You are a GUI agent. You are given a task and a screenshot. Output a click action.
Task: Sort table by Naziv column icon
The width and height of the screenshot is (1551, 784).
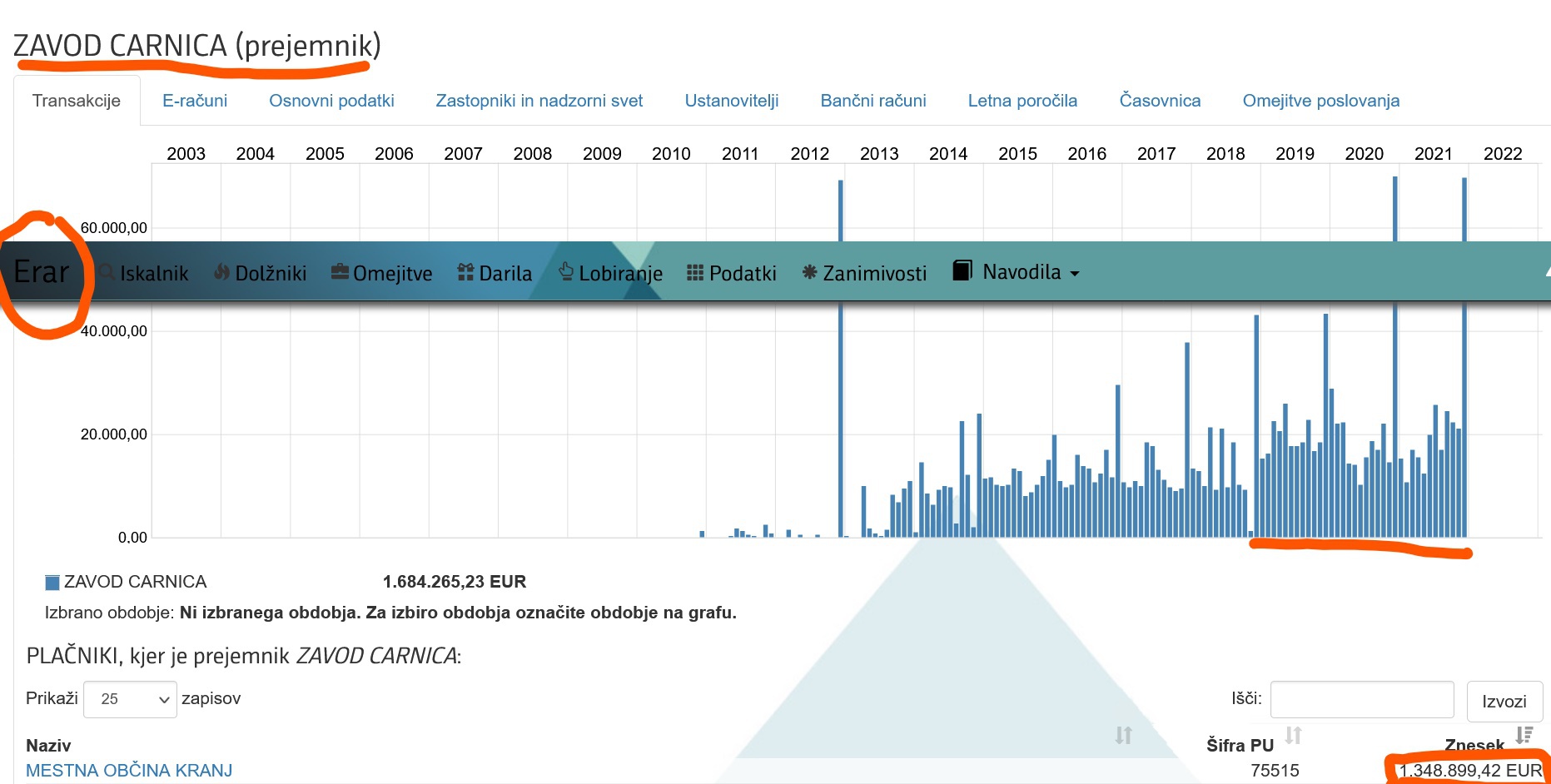1124,735
